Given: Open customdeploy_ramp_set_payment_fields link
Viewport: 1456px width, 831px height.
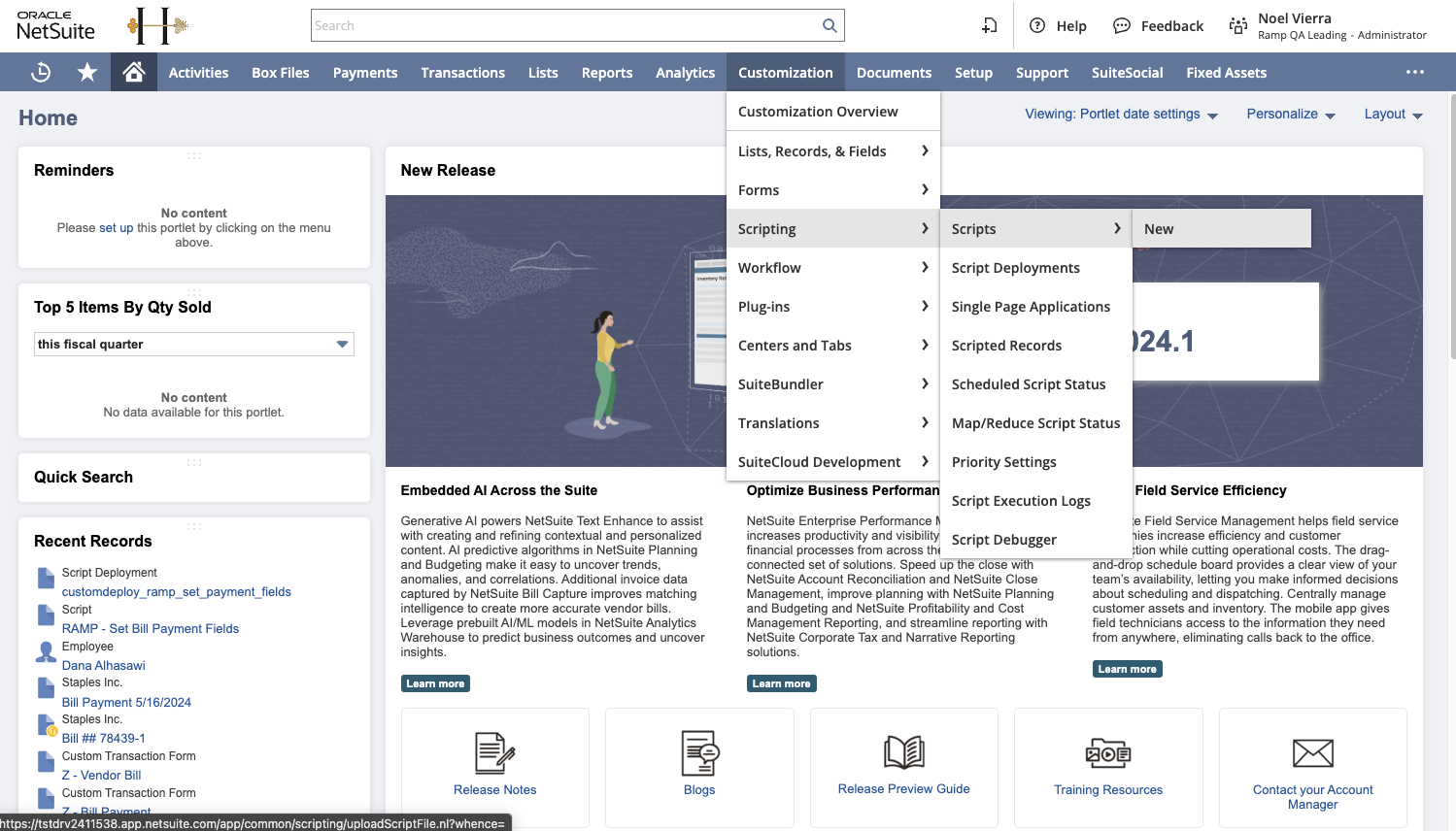Looking at the screenshot, I should 177,591.
